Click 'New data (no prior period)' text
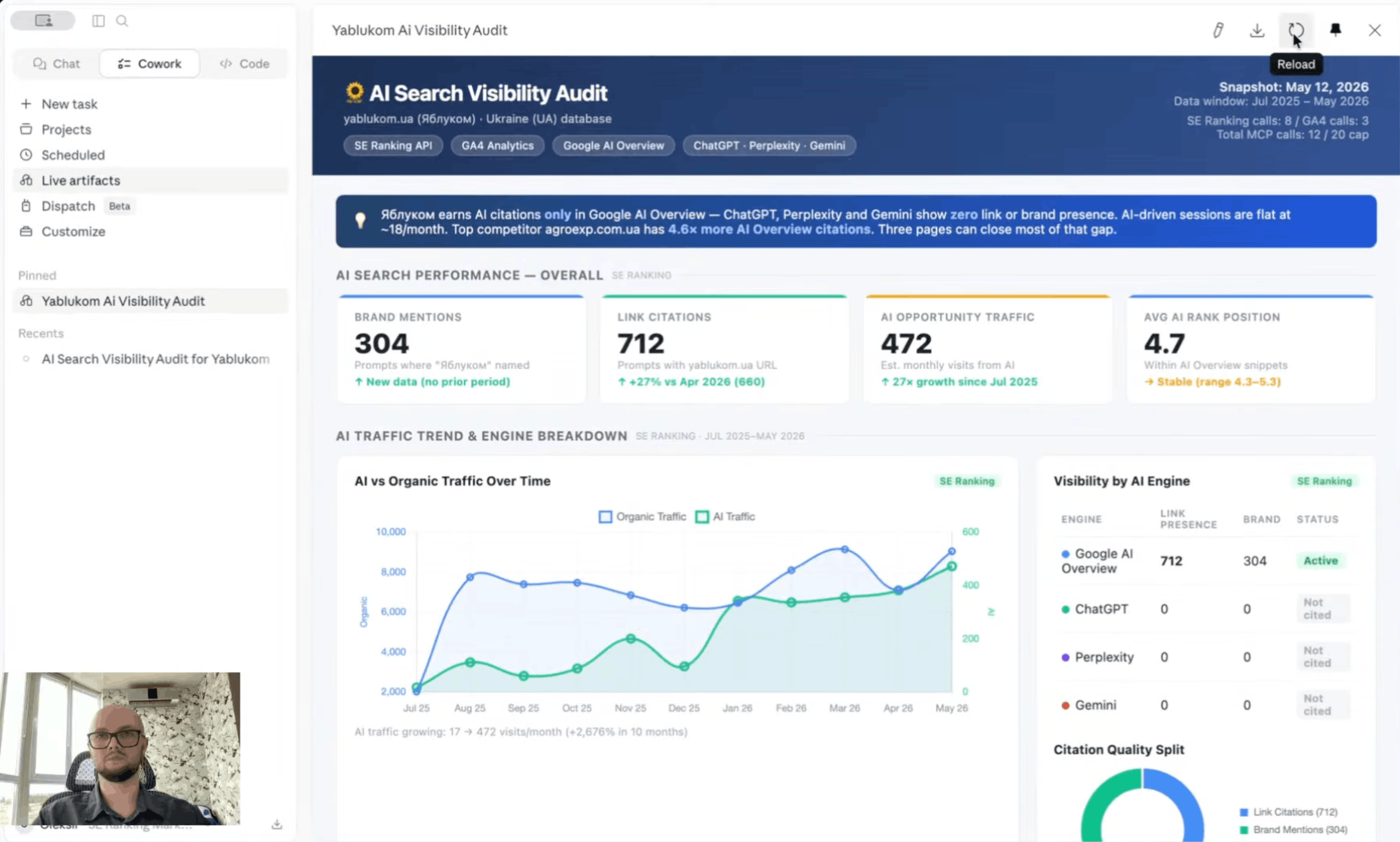This screenshot has width=1400, height=842. [x=437, y=382]
